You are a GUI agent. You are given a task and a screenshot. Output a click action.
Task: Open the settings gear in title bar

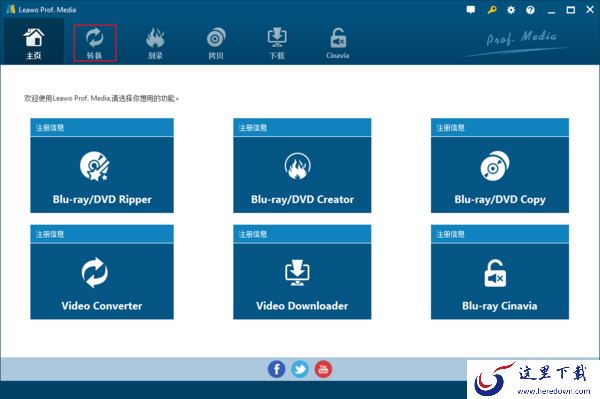click(x=511, y=10)
